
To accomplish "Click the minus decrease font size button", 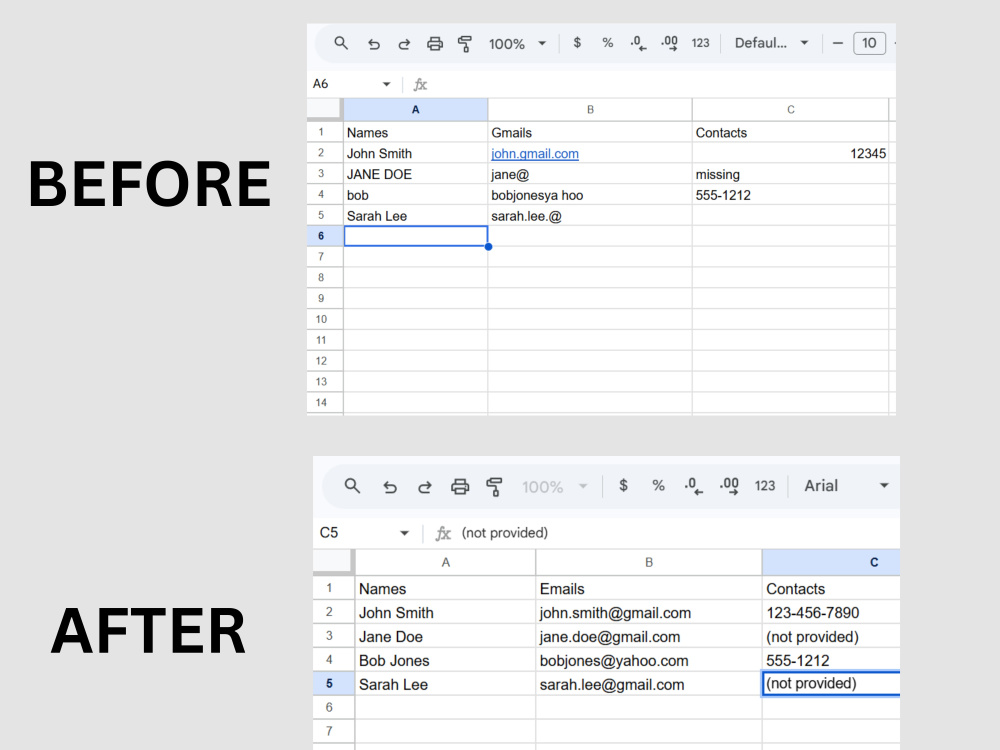I will click(x=838, y=43).
